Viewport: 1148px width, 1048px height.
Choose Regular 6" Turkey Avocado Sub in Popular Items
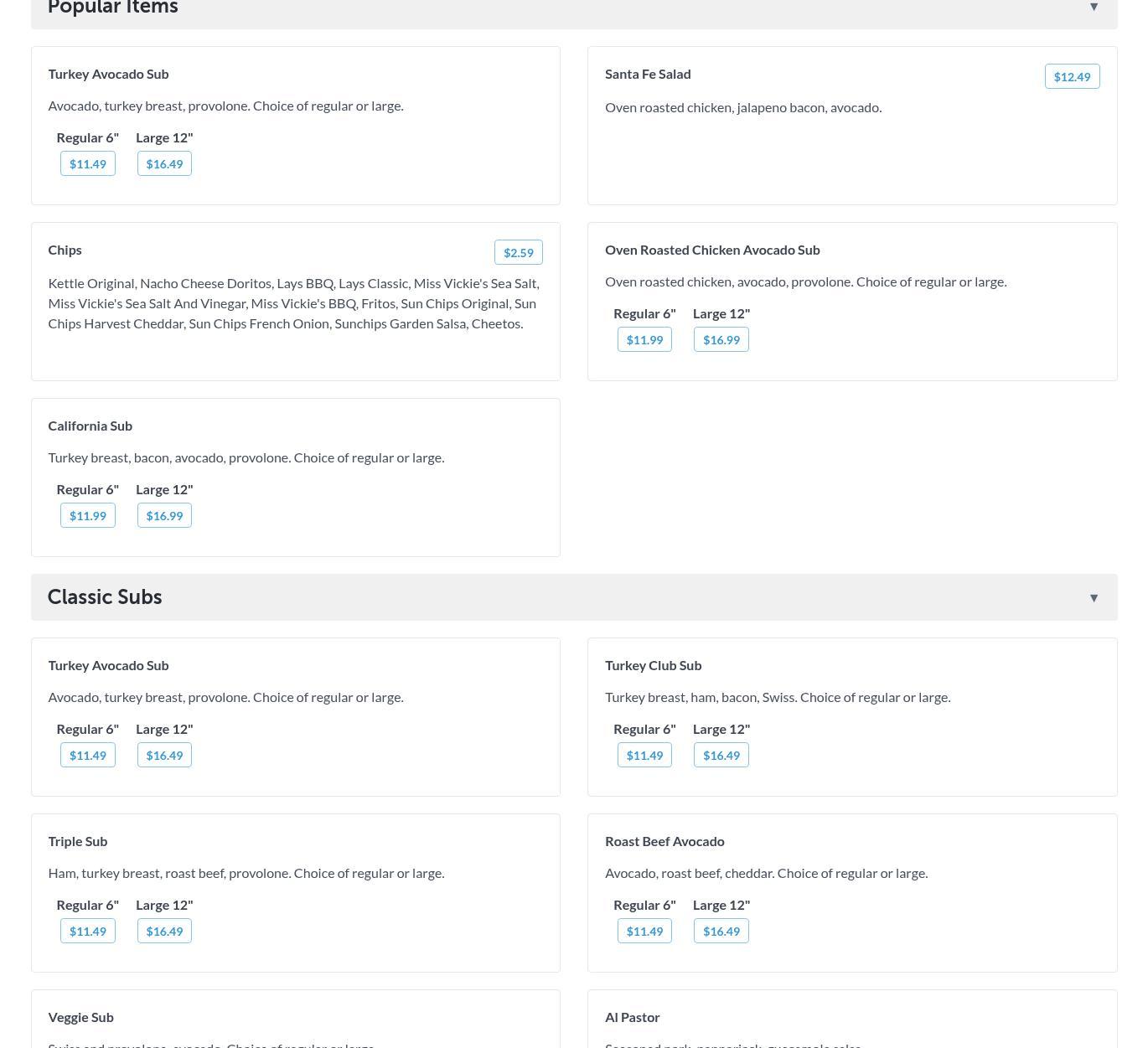88,163
